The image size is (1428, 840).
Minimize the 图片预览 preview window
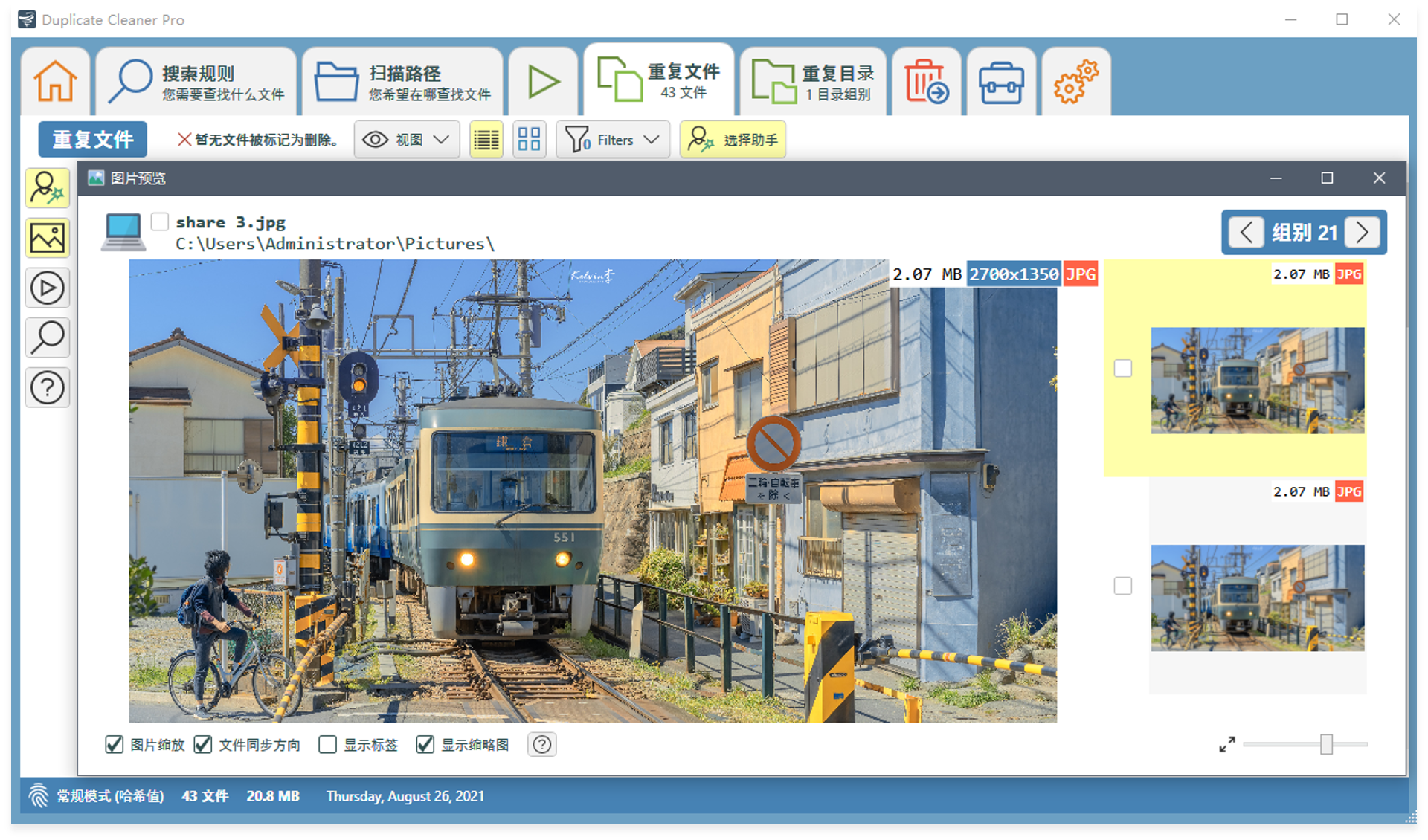pyautogui.click(x=1276, y=178)
